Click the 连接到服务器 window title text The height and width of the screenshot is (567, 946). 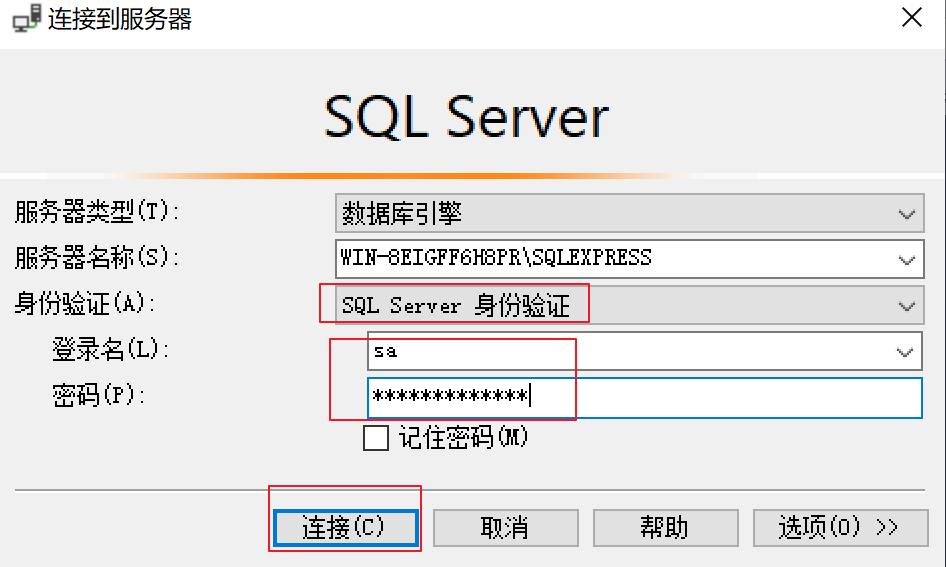(x=120, y=19)
